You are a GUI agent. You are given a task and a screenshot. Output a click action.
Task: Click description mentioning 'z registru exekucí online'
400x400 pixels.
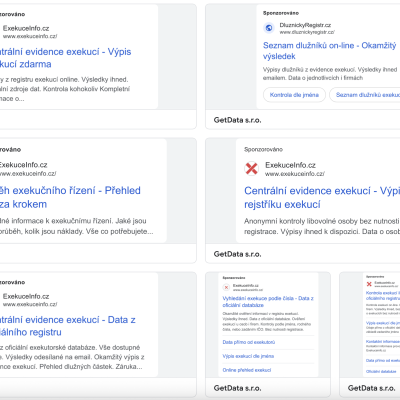tap(65, 89)
